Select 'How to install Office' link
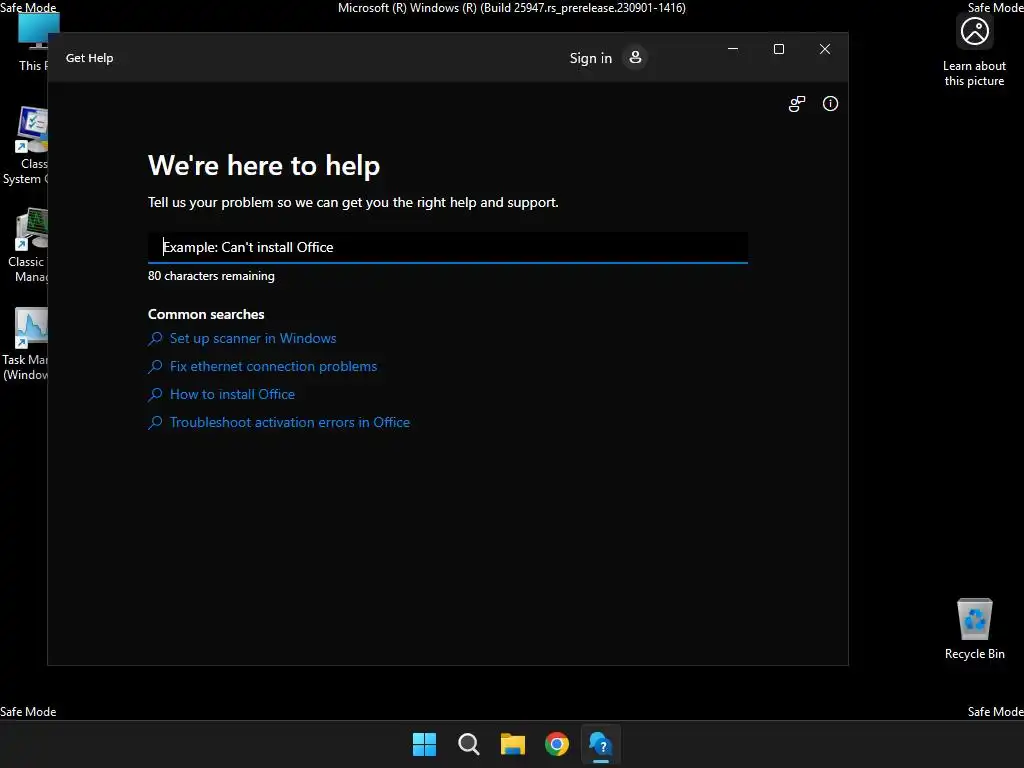This screenshot has height=768, width=1024. coord(232,394)
